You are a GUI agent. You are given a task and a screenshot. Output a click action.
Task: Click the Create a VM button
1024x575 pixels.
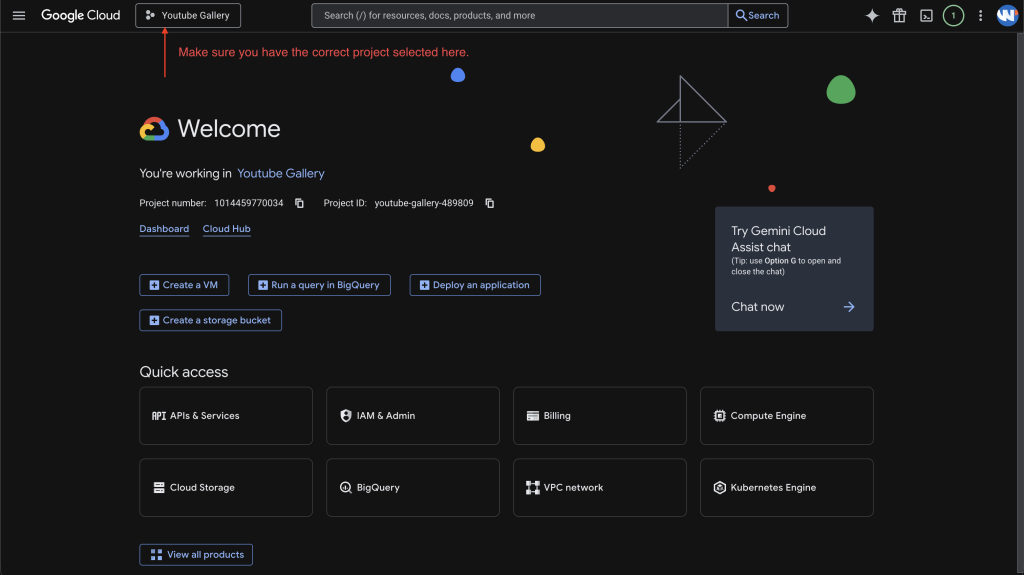184,285
